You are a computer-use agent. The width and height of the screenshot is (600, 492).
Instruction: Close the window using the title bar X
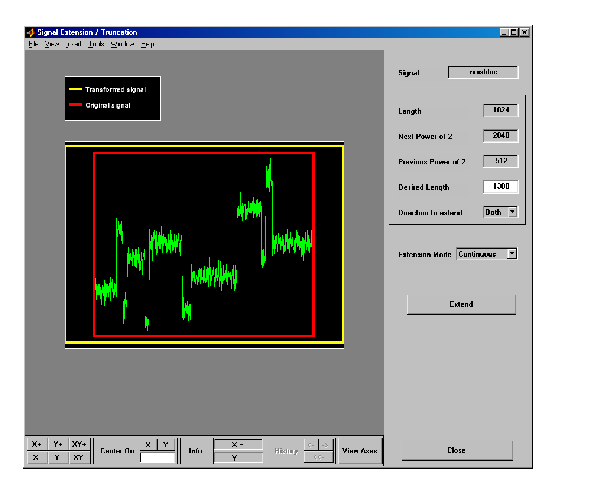(x=525, y=33)
